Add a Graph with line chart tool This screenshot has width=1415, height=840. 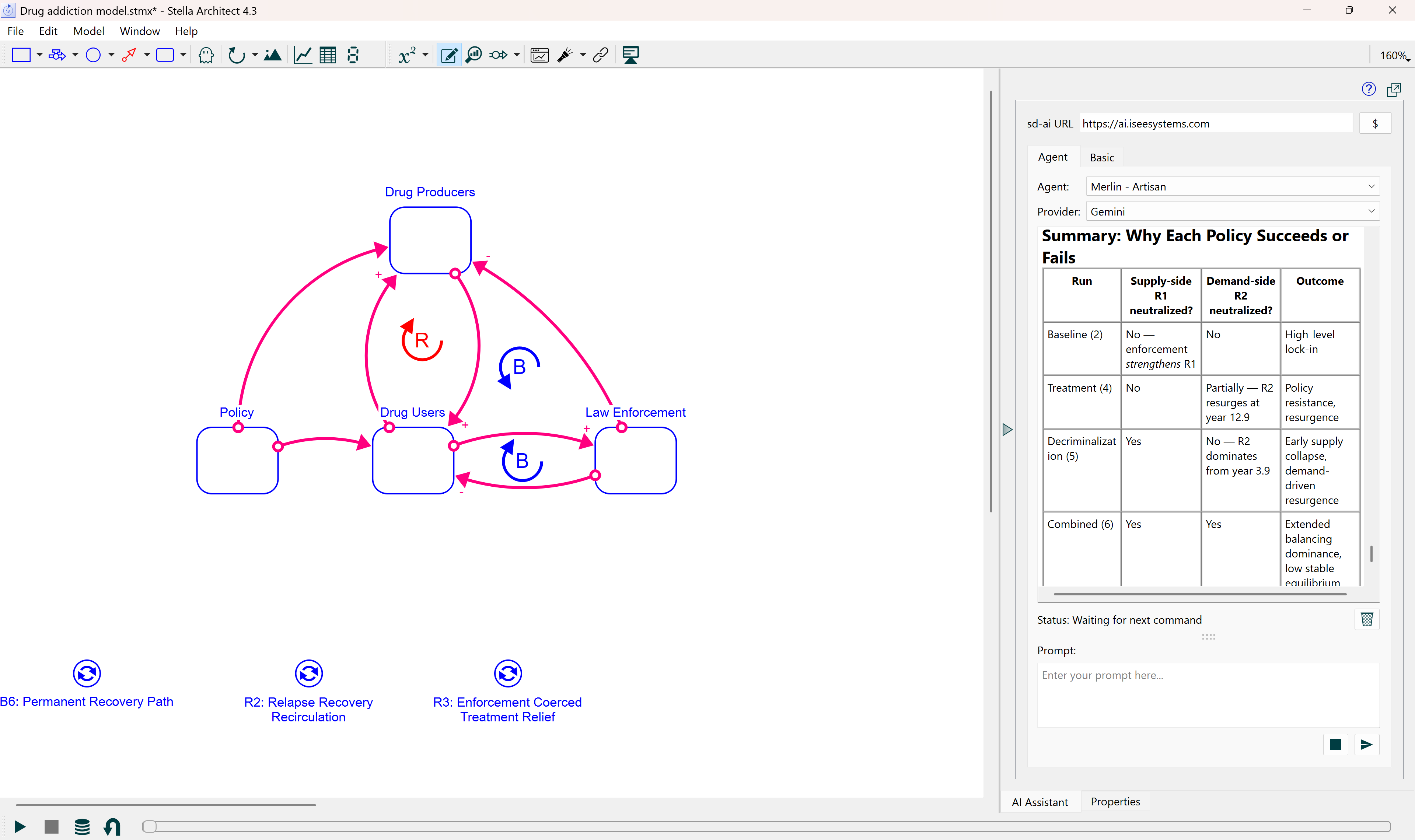(x=303, y=55)
